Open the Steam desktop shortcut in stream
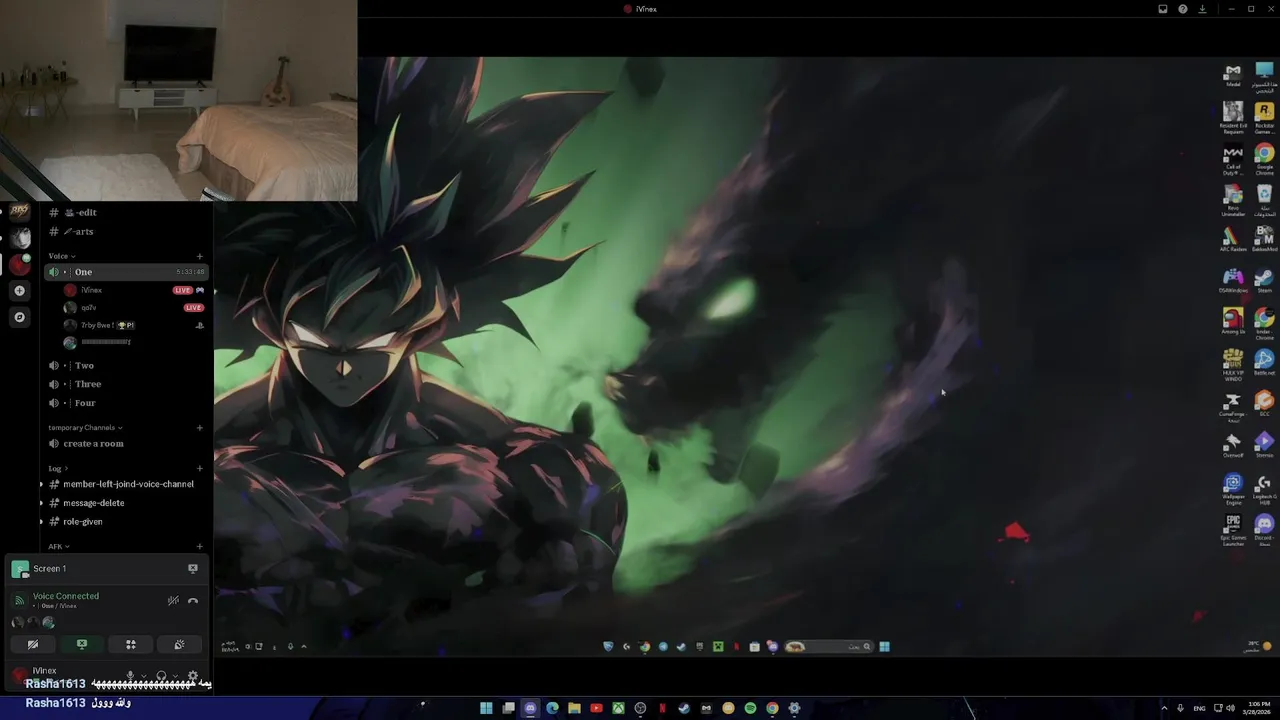 click(x=1264, y=281)
